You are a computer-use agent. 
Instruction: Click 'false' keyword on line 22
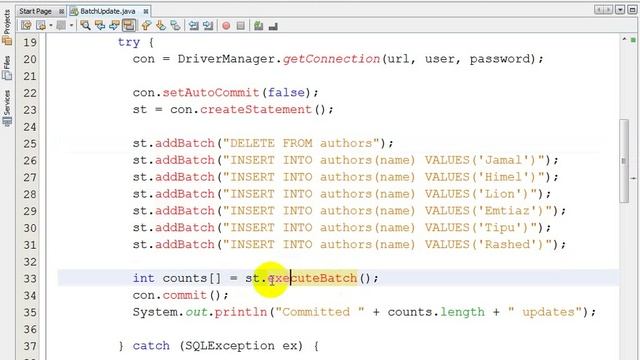[x=286, y=93]
